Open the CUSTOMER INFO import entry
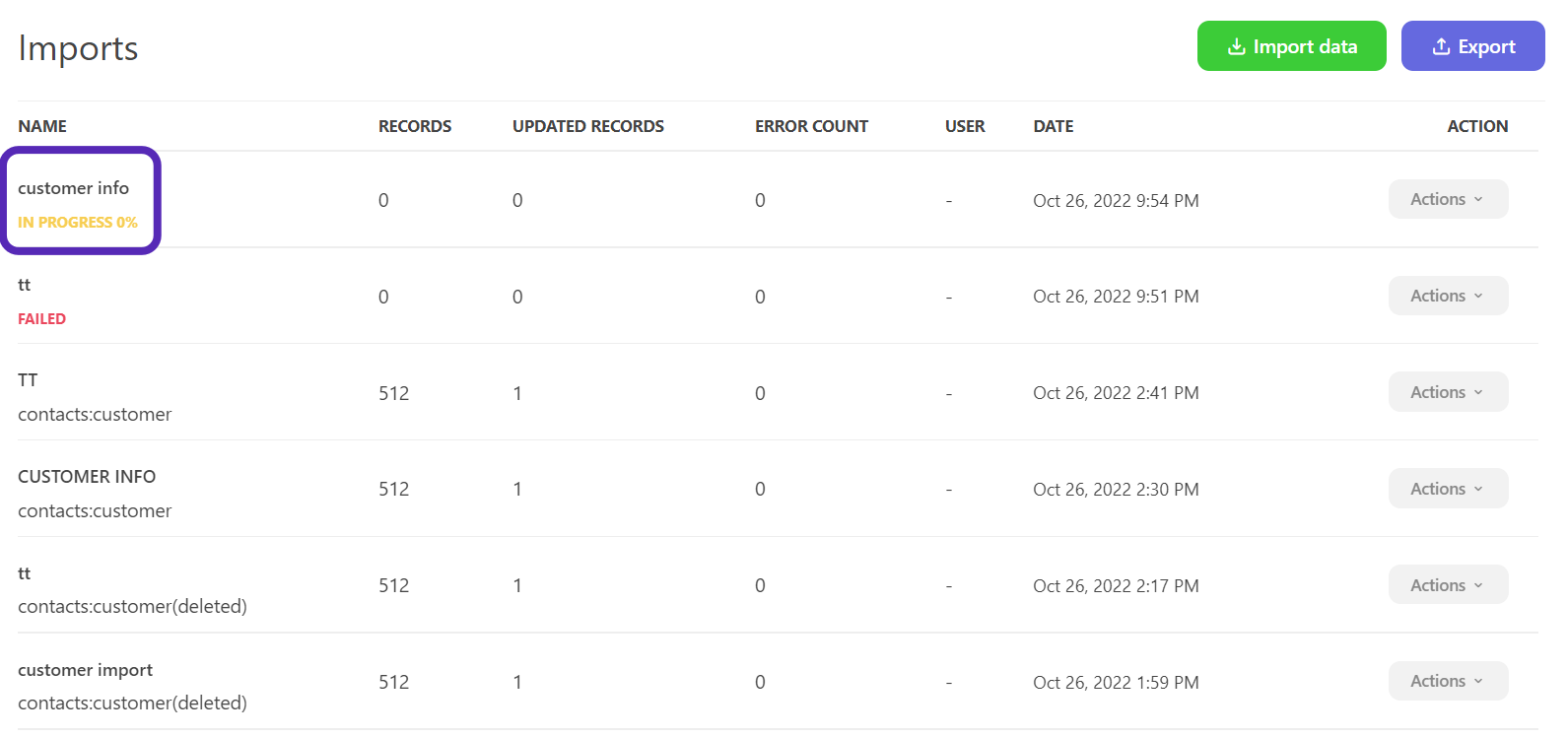 pos(87,477)
